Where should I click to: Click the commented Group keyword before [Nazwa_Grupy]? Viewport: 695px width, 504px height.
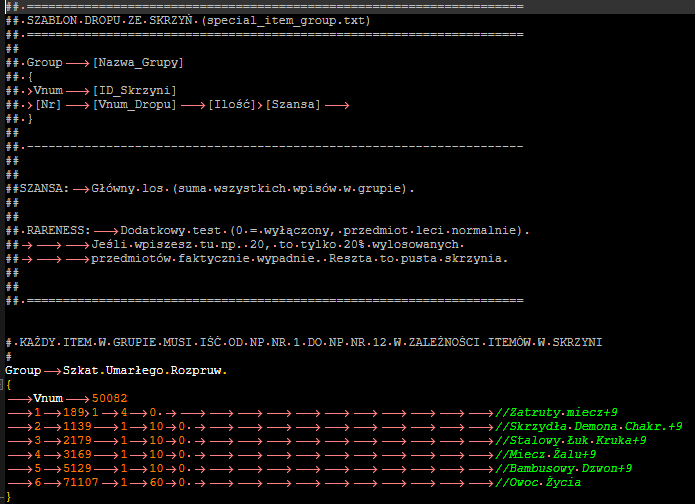click(x=45, y=63)
